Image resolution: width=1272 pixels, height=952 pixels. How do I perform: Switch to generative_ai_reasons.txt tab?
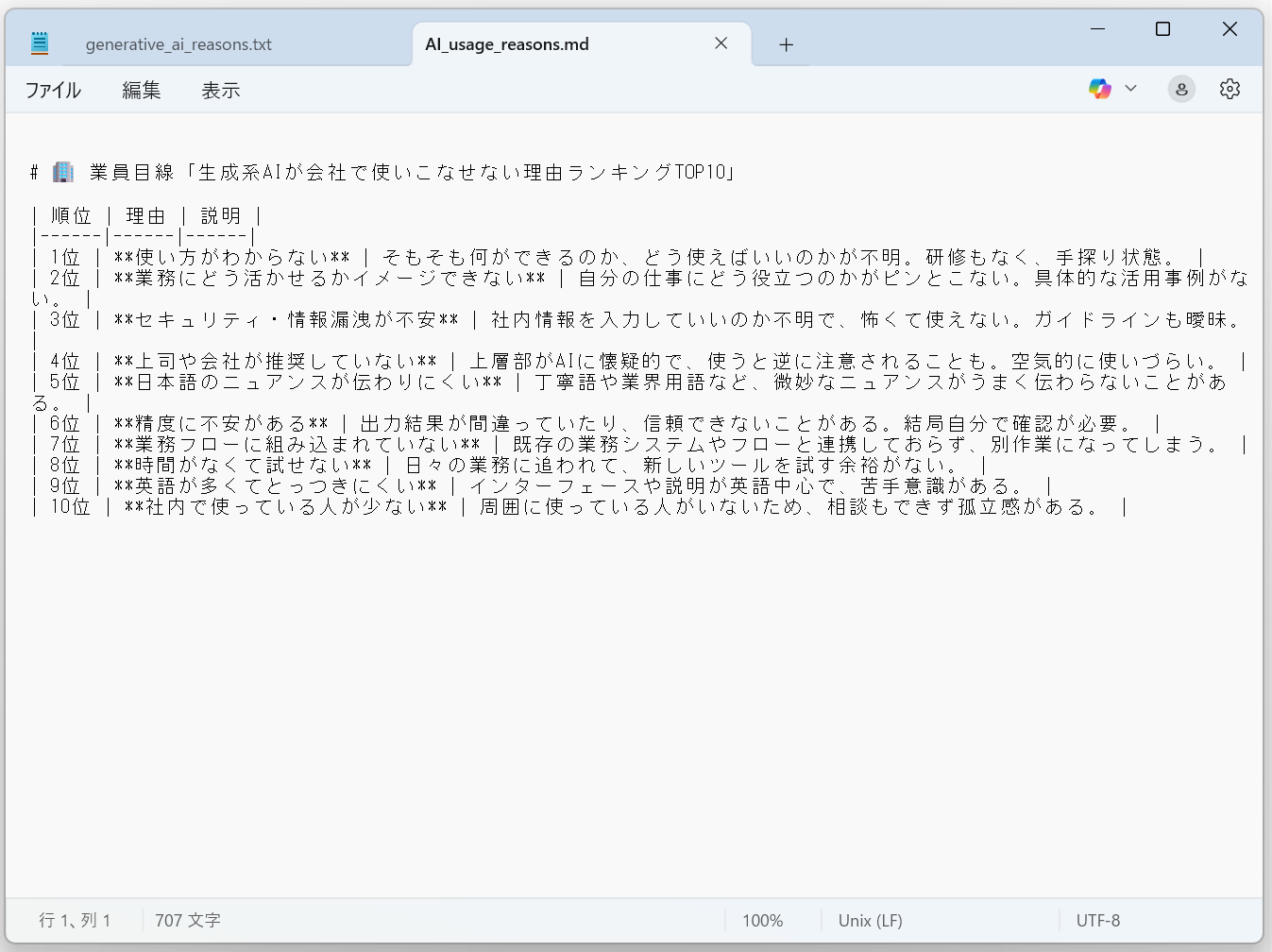(178, 44)
